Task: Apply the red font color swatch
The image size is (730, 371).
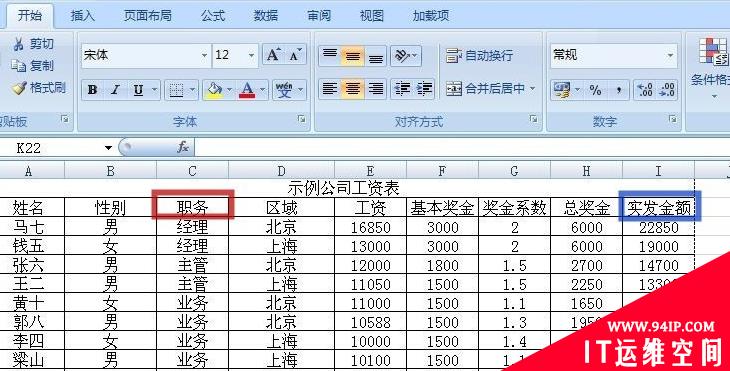Action: 247,89
